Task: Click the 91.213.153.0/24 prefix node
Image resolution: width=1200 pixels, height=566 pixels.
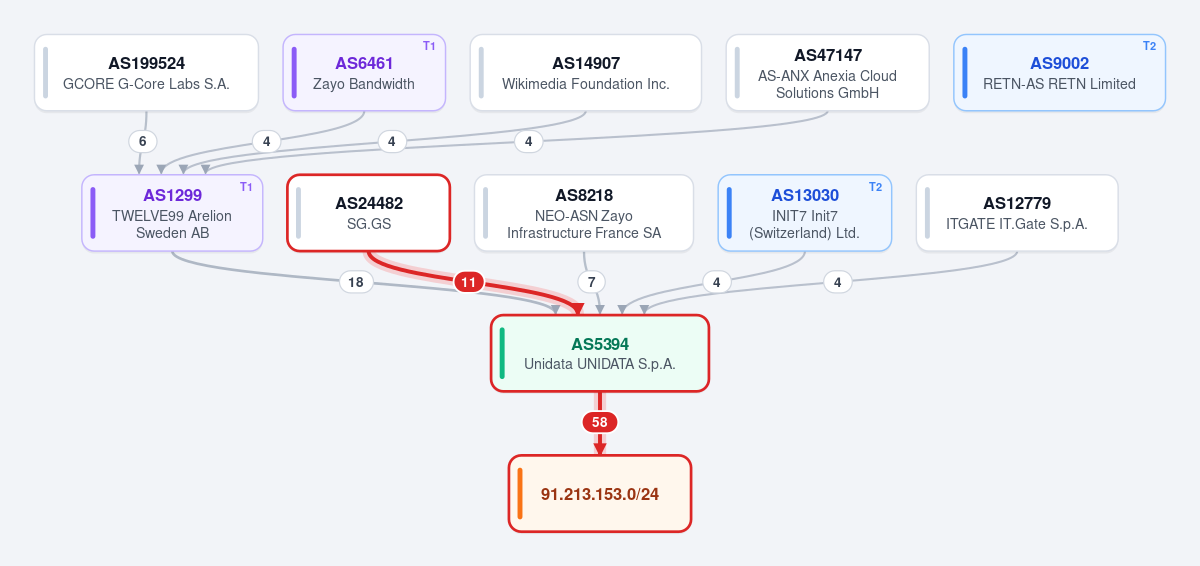Action: pos(600,494)
